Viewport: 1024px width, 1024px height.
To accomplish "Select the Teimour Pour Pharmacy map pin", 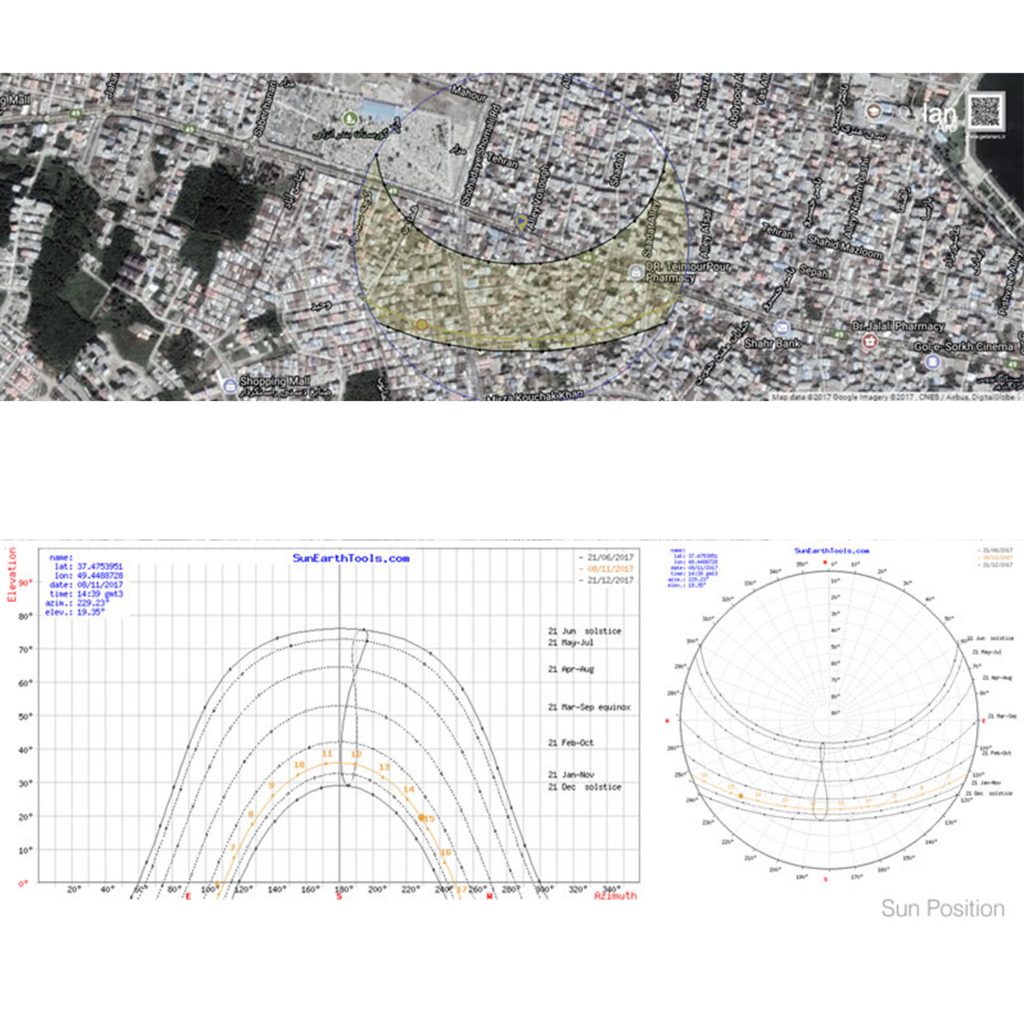I will coord(635,272).
